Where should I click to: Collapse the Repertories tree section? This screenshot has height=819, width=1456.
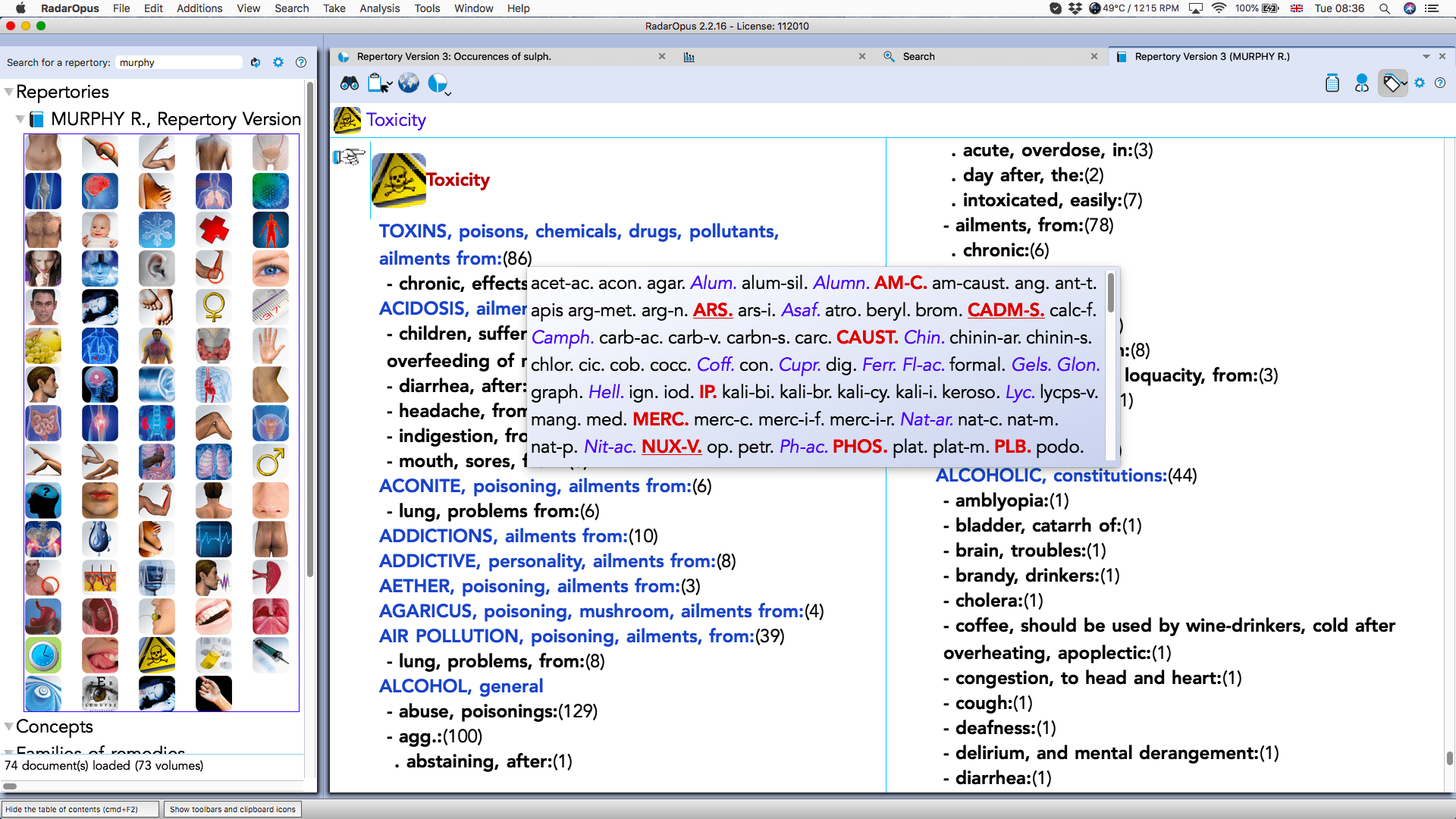pos(8,92)
